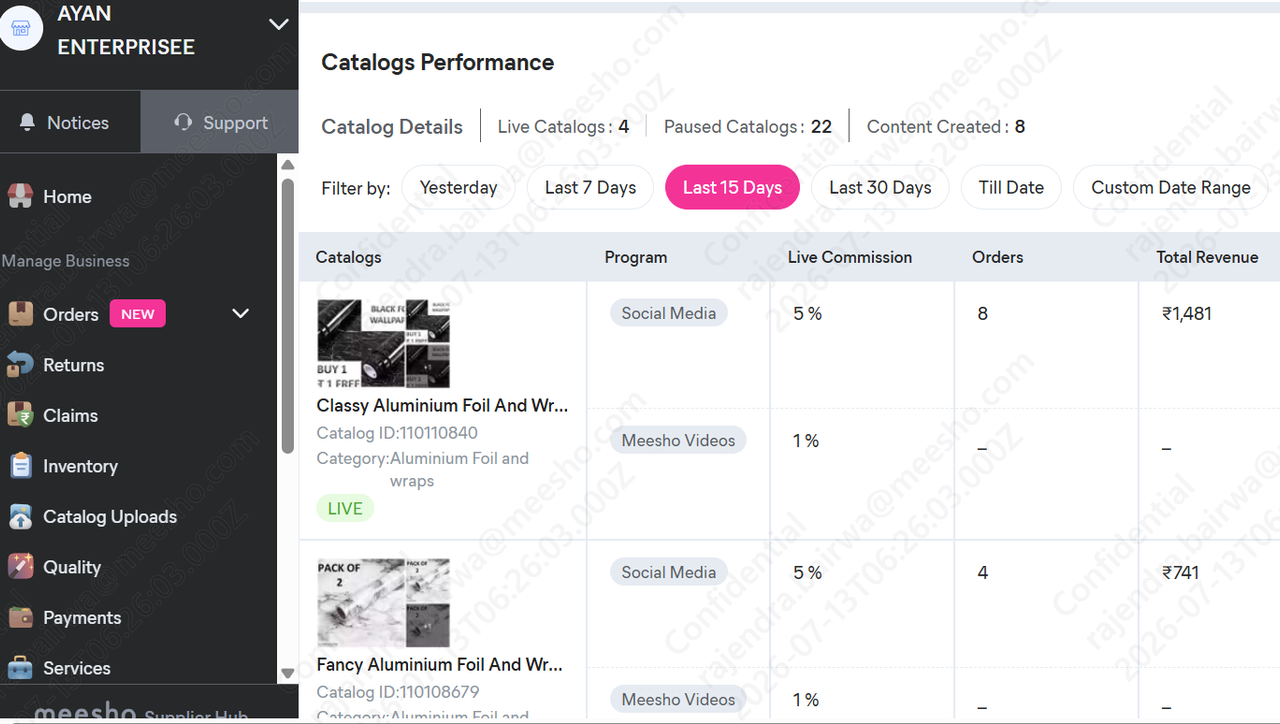Viewport: 1280px width, 724px height.
Task: Click Meesho Videos tag in Classy Aluminium row
Action: click(678, 440)
